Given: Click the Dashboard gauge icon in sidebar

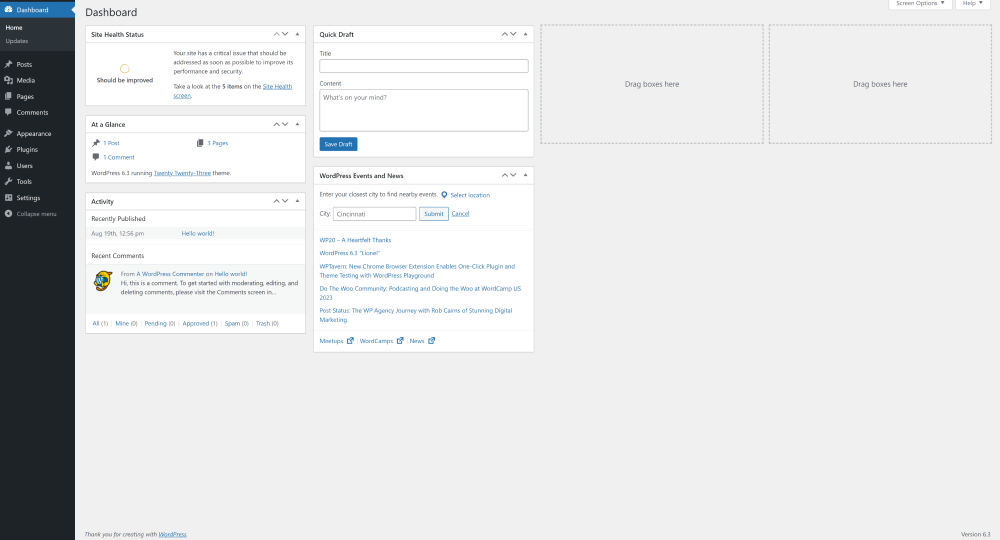Looking at the screenshot, I should [8, 10].
